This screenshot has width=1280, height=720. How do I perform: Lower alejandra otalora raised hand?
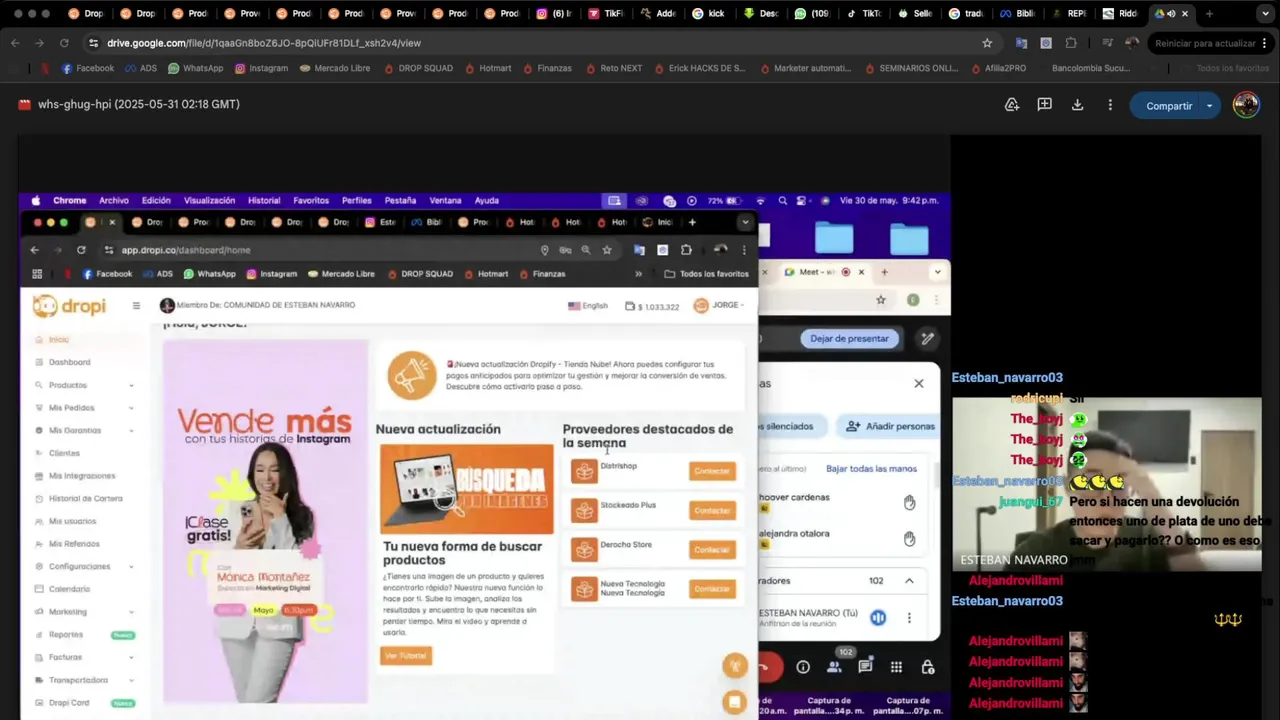(x=909, y=539)
